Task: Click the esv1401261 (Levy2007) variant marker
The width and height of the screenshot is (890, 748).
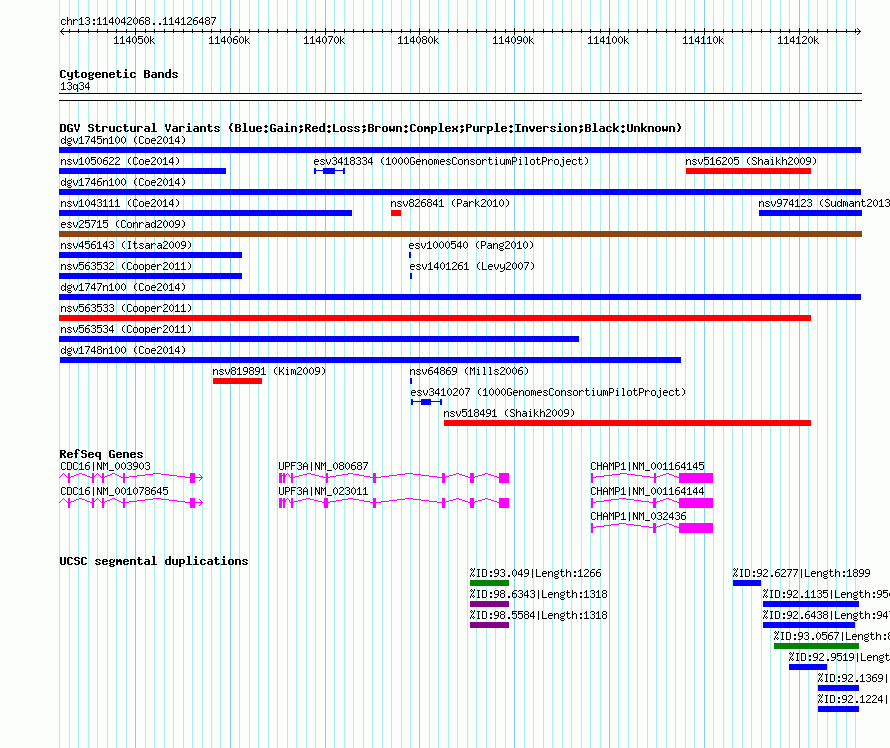Action: [411, 276]
